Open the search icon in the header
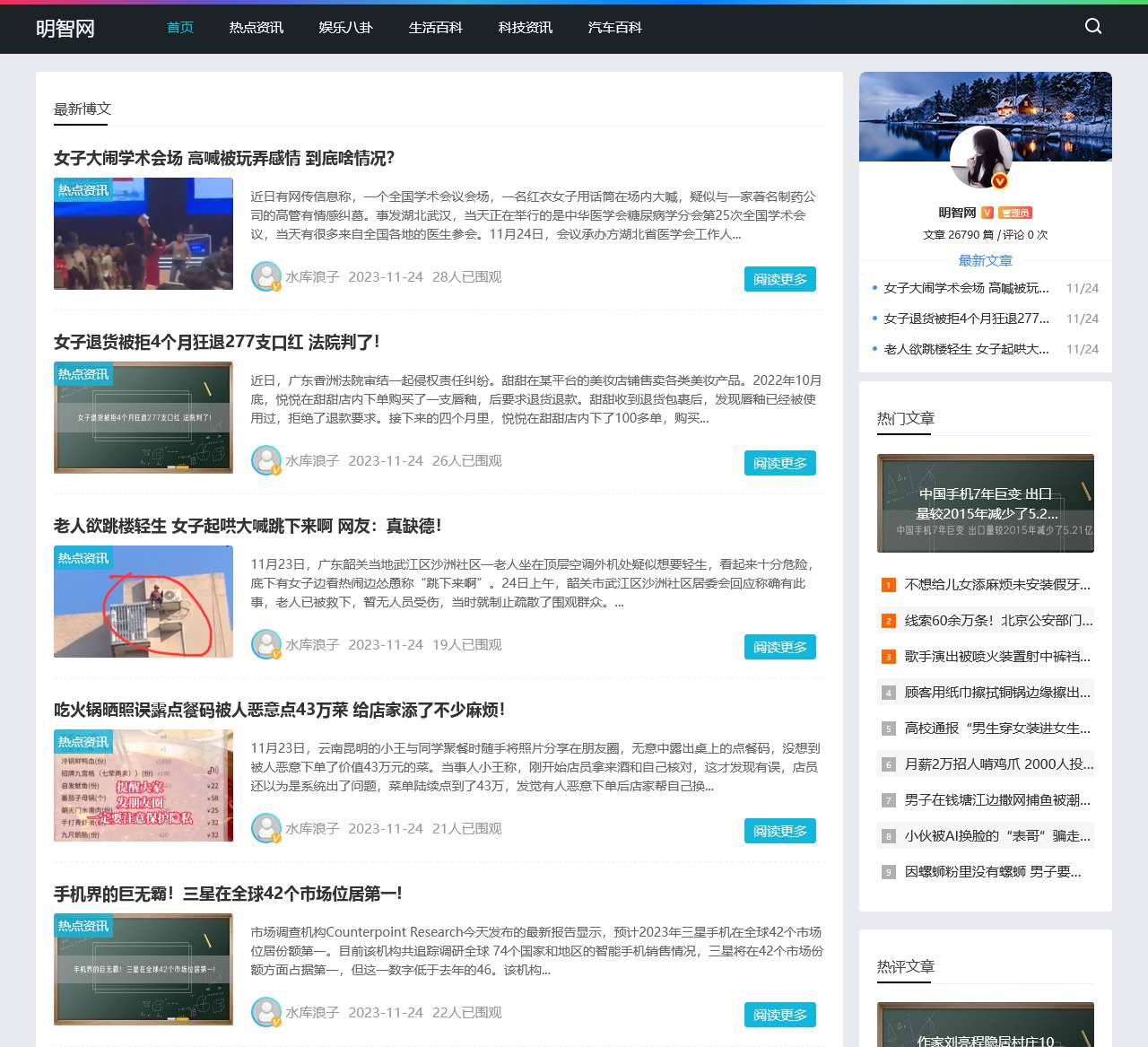This screenshot has width=1148, height=1047. [1093, 26]
